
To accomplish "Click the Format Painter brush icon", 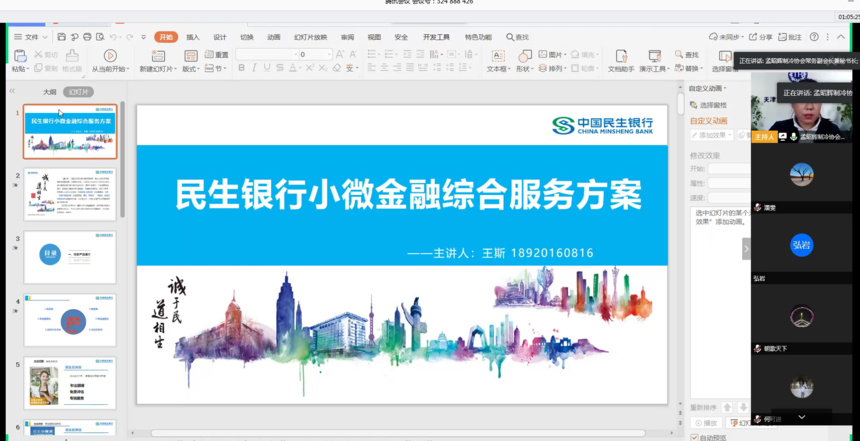I will point(72,55).
